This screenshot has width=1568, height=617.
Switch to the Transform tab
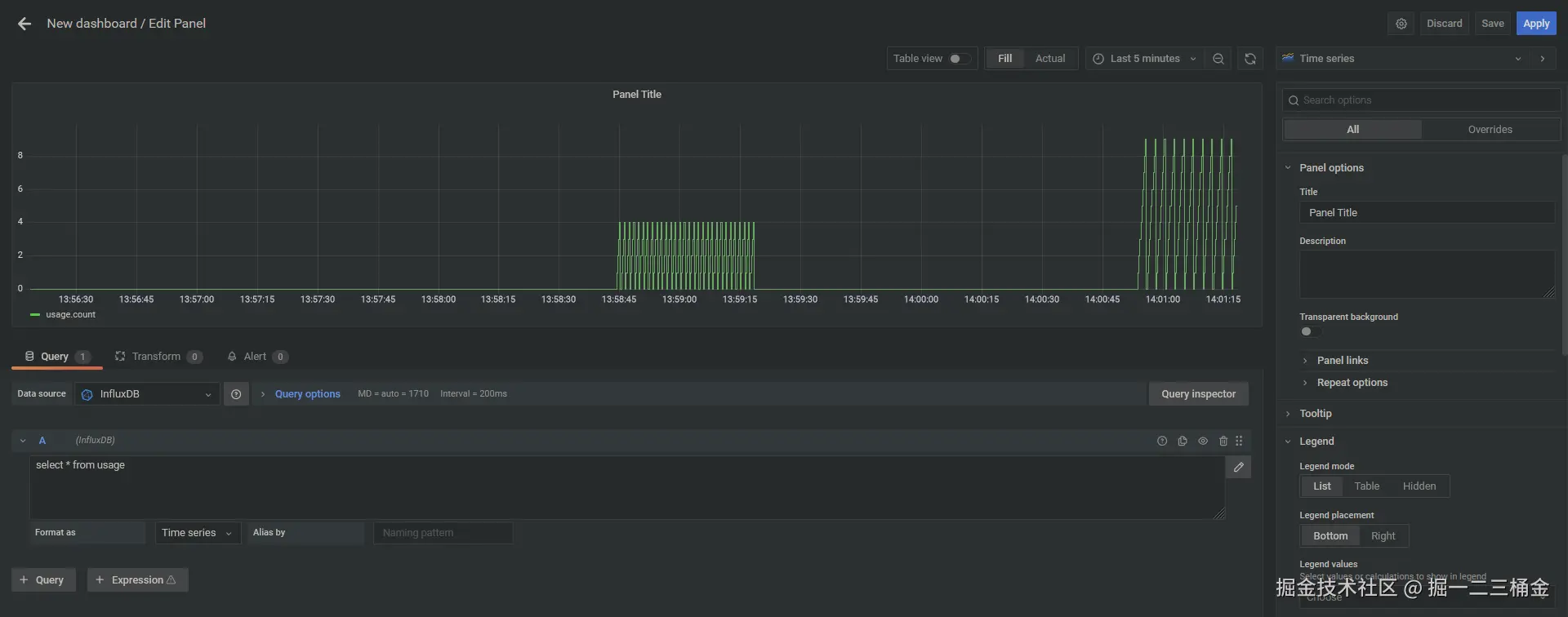coord(158,357)
